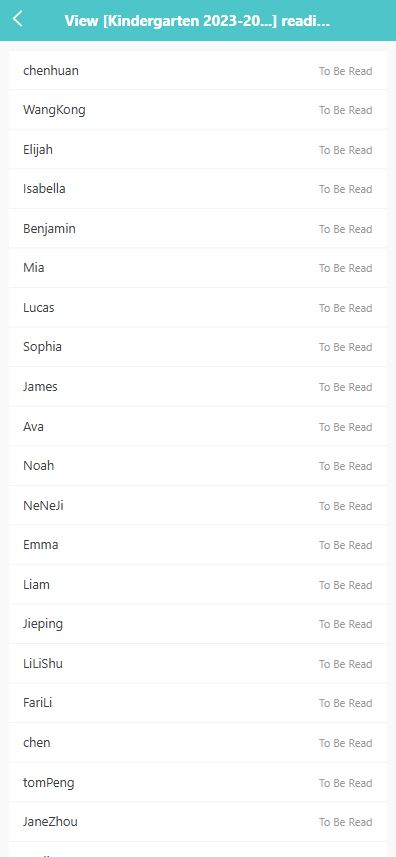
Task: Open the chenhuan list row
Action: pyautogui.click(x=198, y=71)
